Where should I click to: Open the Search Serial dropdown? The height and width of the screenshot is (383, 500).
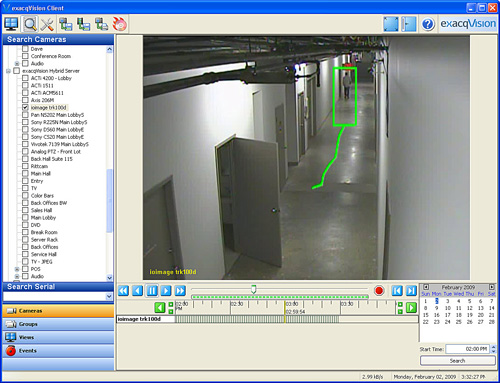click(x=109, y=296)
